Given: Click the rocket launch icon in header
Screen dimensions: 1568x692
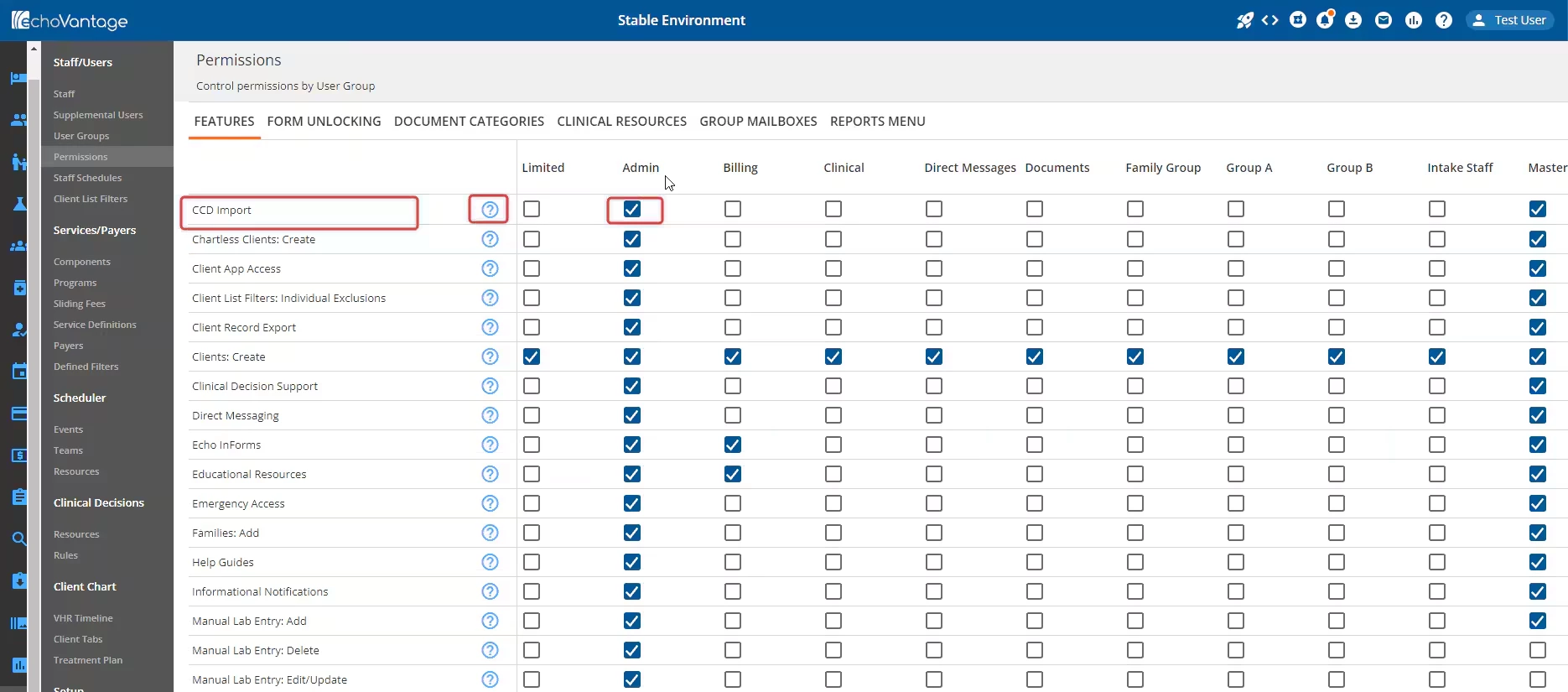Looking at the screenshot, I should 1245,20.
